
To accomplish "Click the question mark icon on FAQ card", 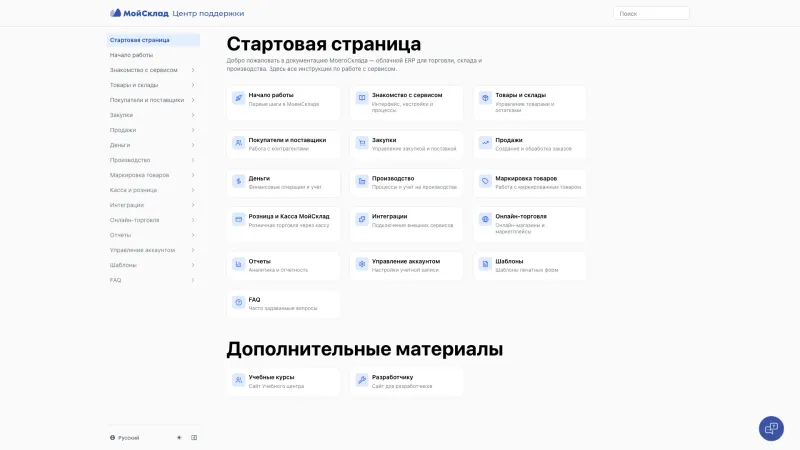I will [x=238, y=303].
